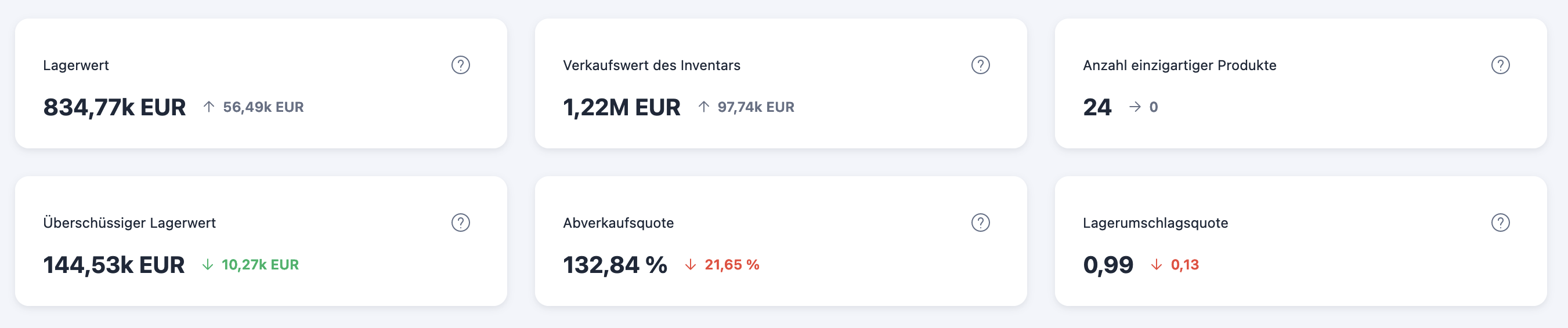Select the 144,53k EUR excess stock value
The image size is (1568, 328).
pyautogui.click(x=114, y=265)
